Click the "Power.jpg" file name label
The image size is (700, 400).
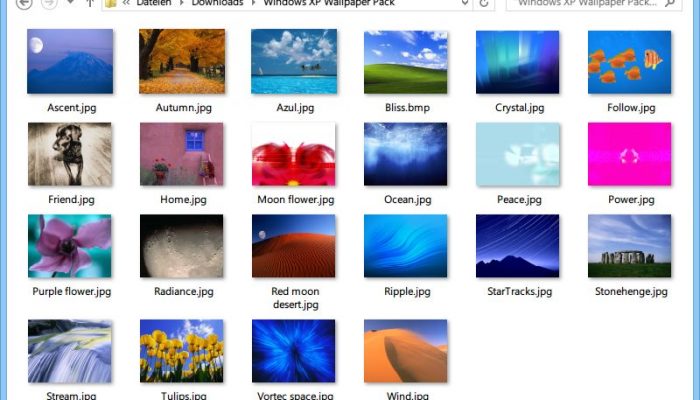point(631,200)
